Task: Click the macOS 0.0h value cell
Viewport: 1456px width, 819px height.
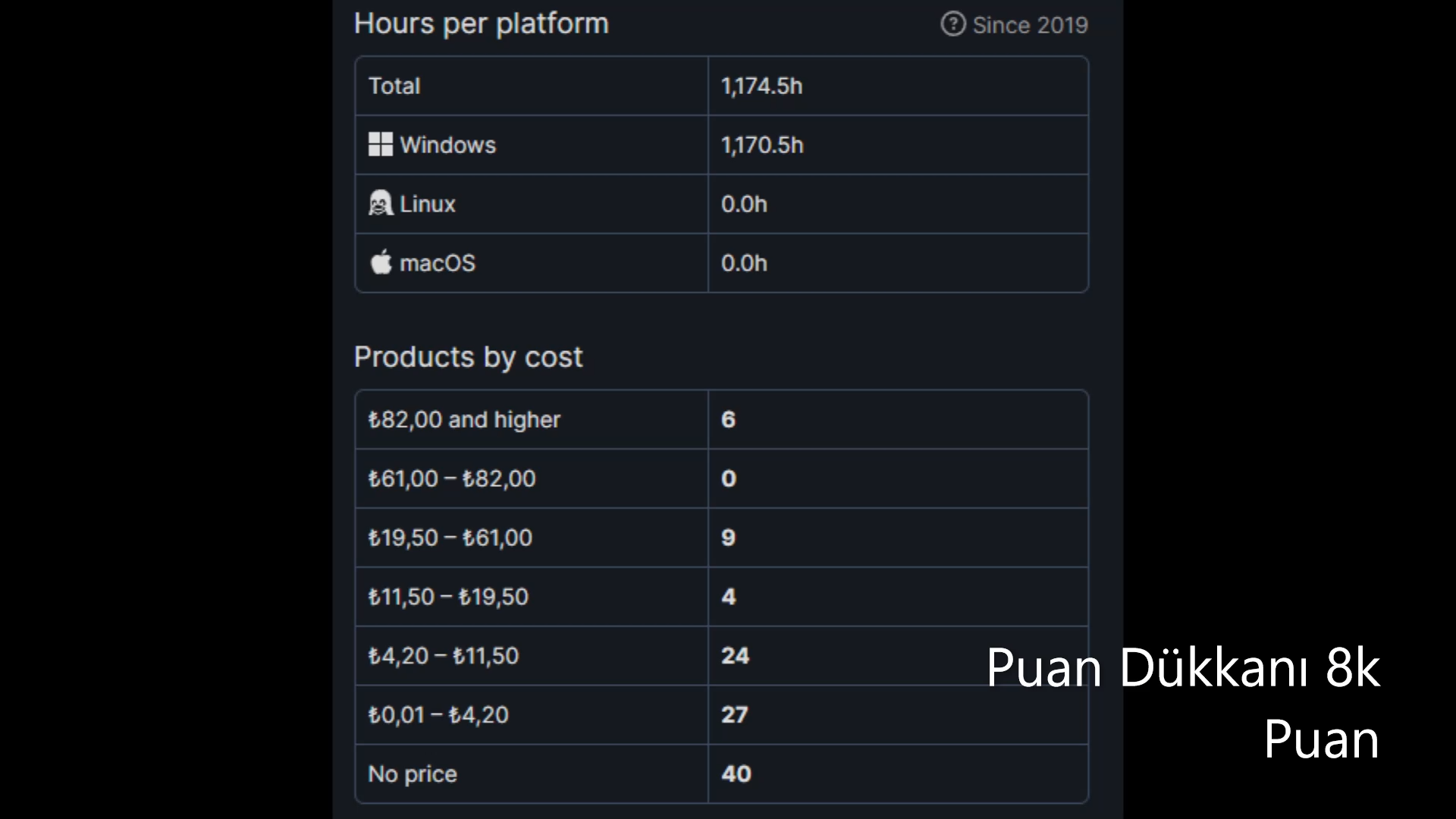Action: (x=898, y=263)
